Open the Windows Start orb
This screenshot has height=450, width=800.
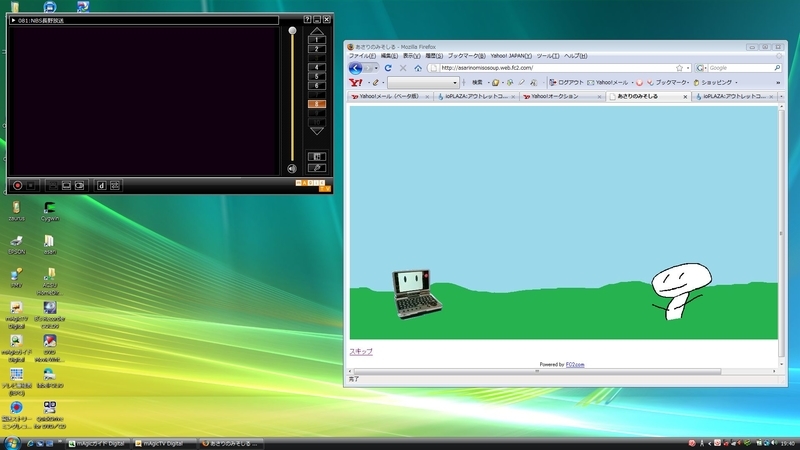tap(11, 443)
